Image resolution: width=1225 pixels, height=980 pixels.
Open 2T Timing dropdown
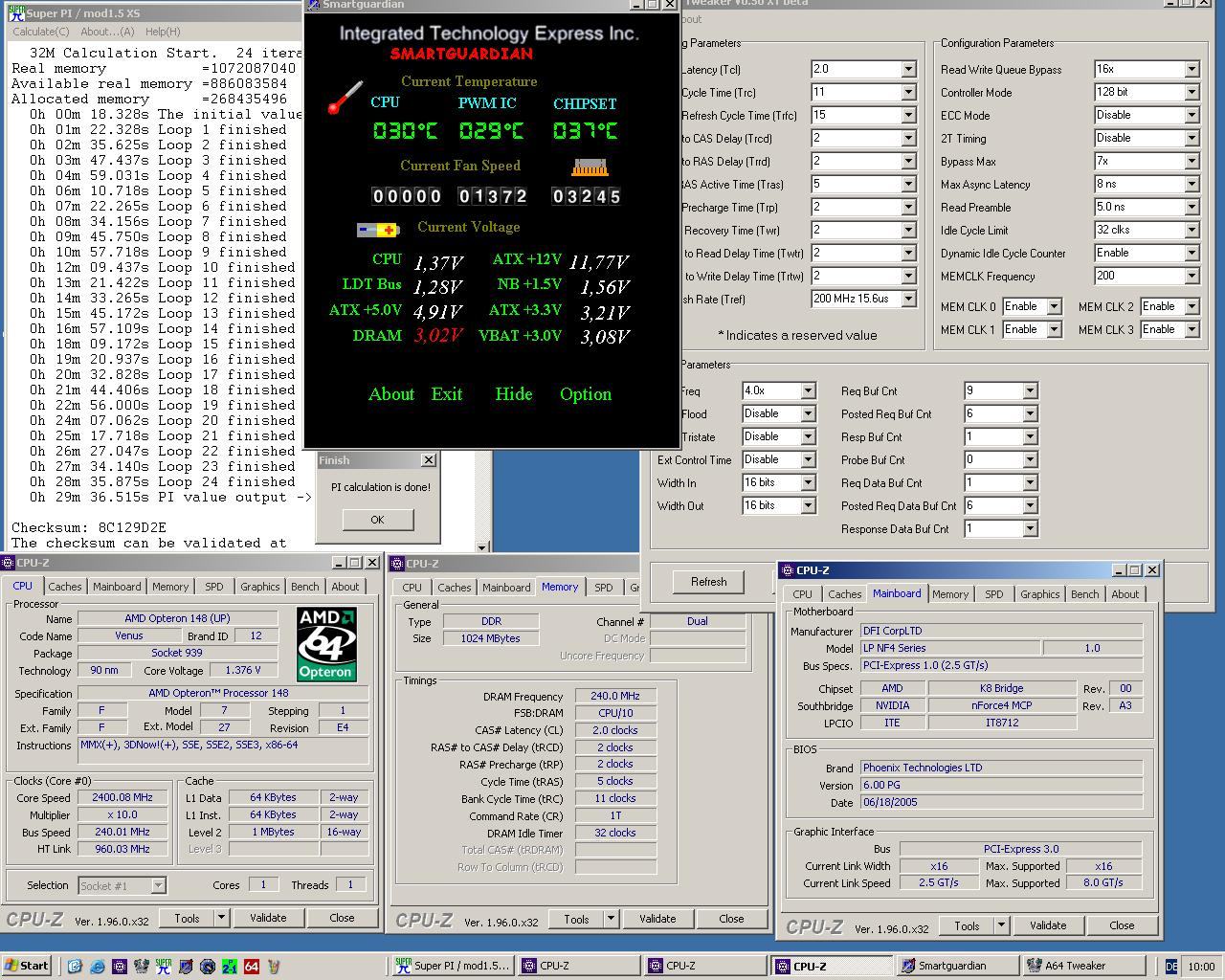tap(1192, 138)
